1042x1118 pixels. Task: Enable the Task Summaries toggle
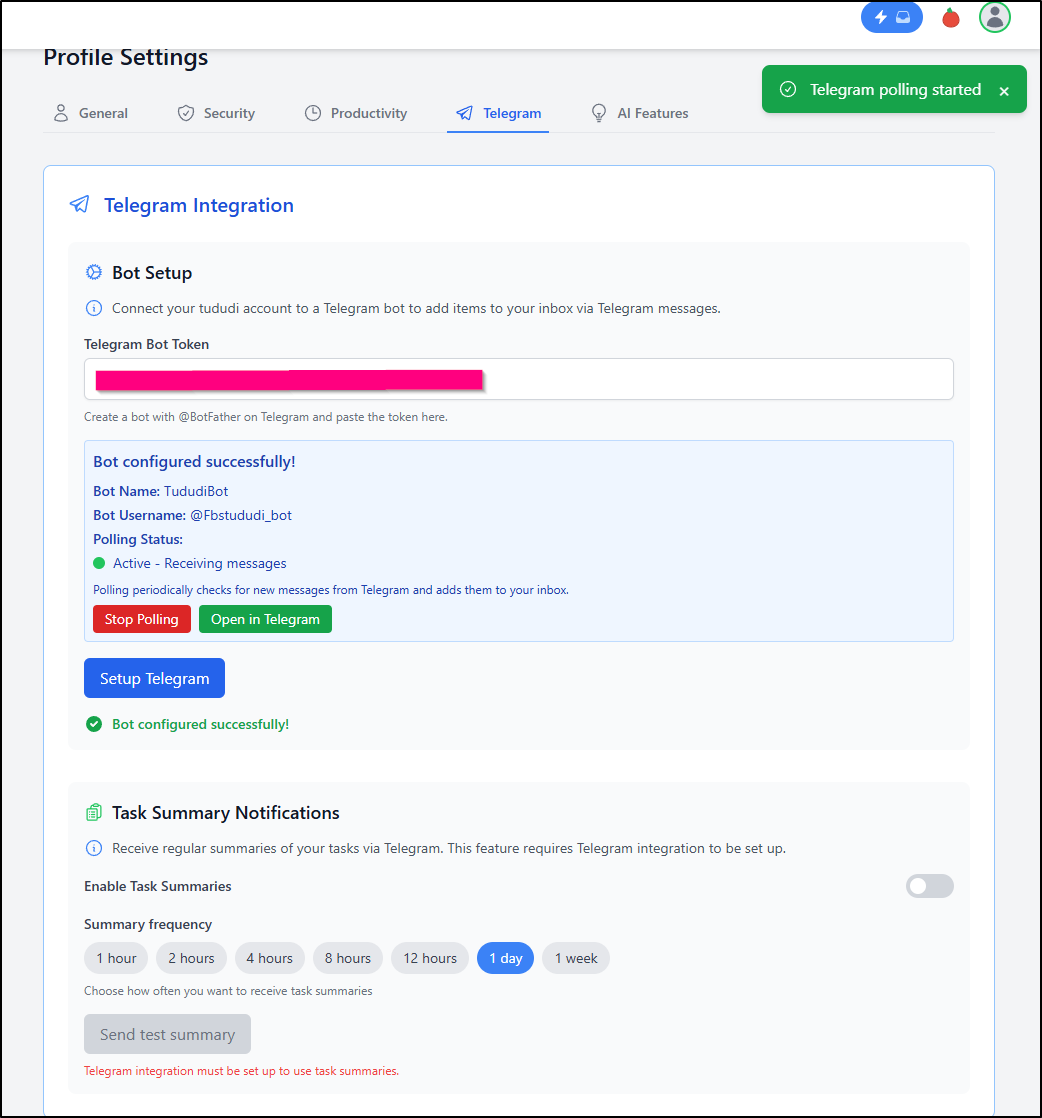click(929, 886)
